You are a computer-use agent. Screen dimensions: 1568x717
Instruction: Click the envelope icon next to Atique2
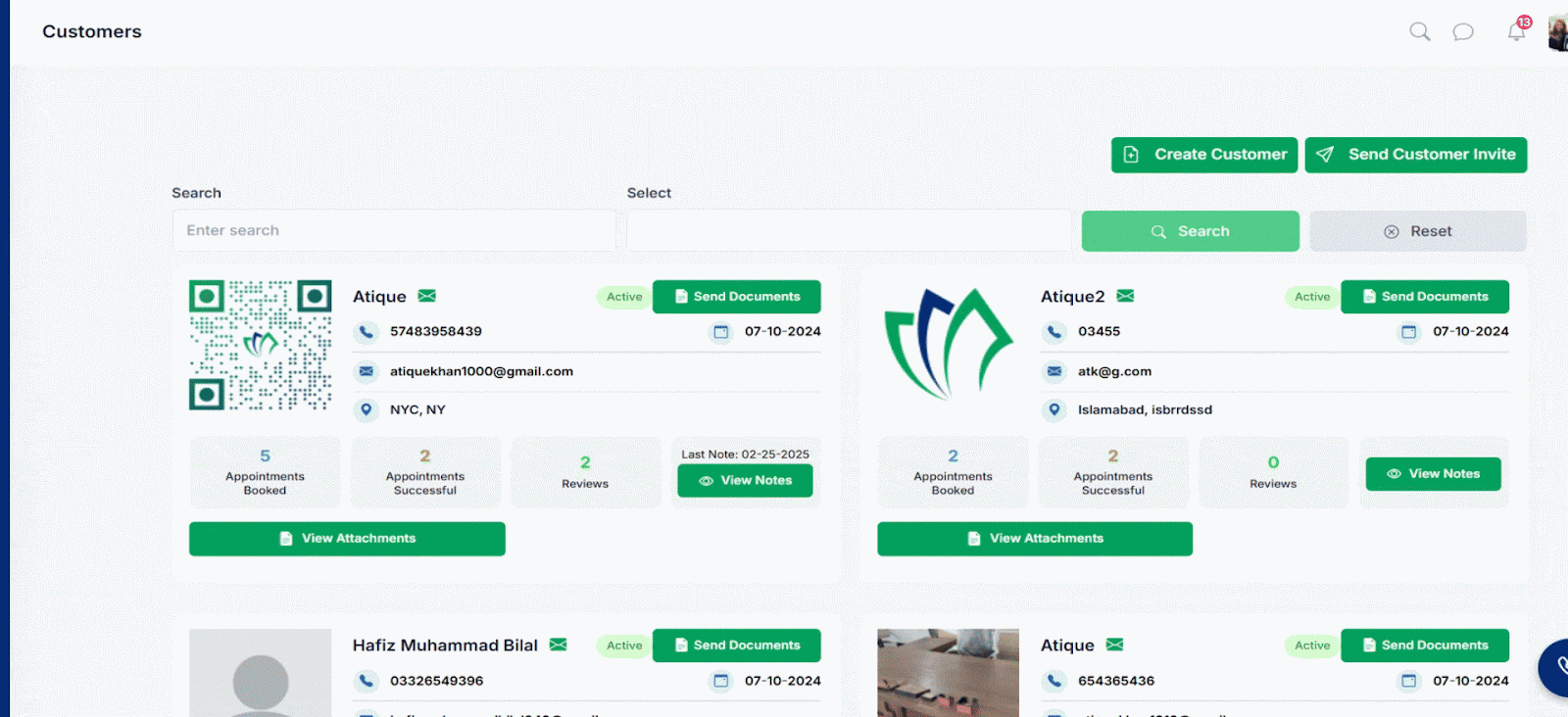point(1125,296)
